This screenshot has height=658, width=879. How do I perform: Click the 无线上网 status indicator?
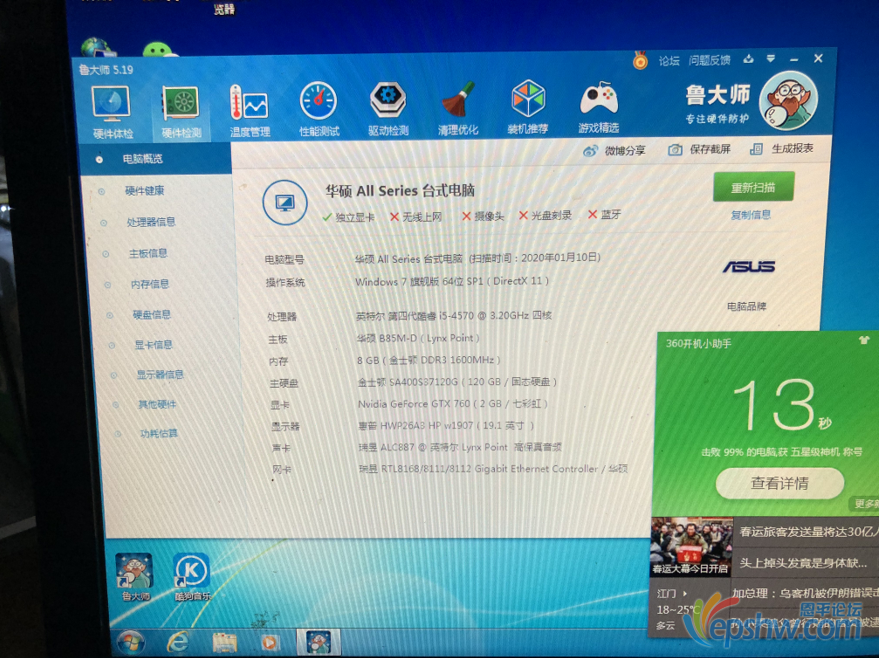416,216
